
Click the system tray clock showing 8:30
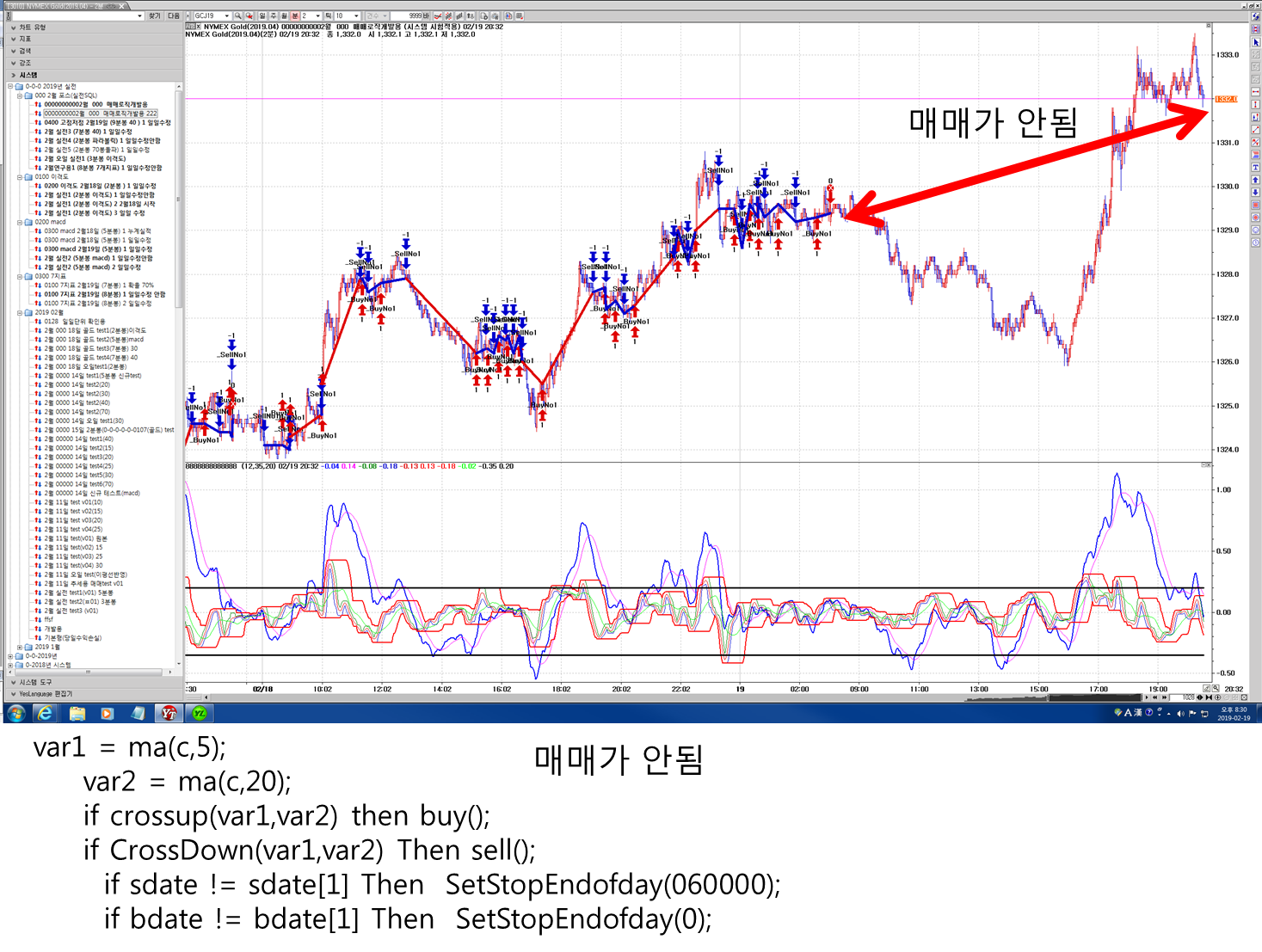click(1234, 713)
